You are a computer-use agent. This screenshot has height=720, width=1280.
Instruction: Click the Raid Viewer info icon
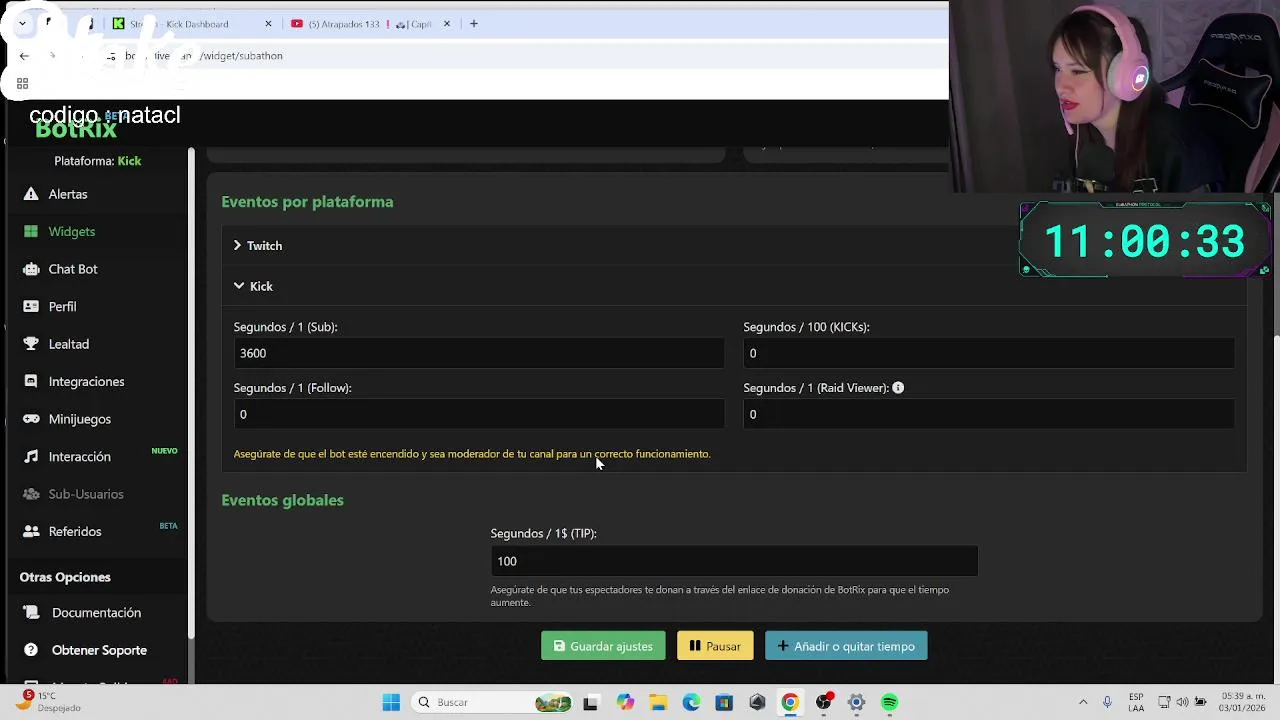[898, 388]
